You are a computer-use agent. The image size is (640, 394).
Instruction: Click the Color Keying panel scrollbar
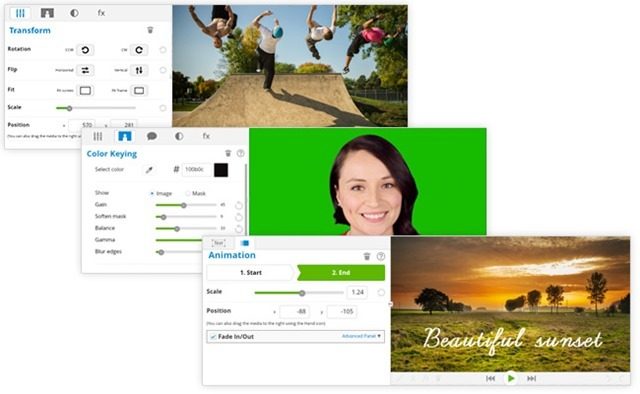[246, 200]
